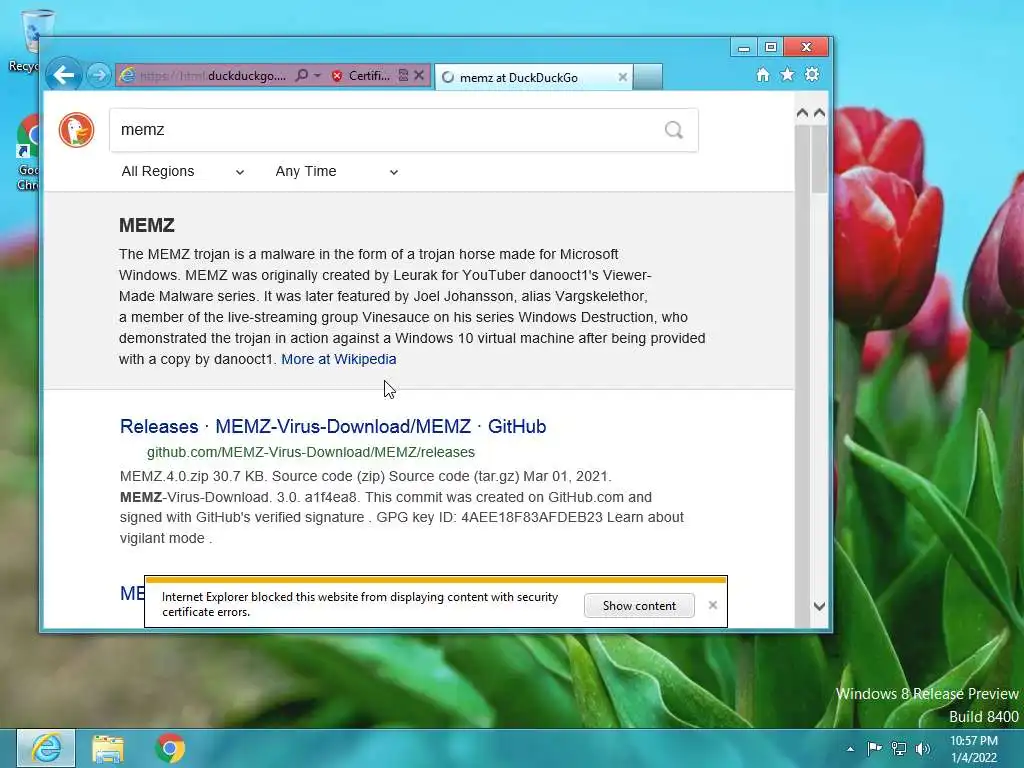The width and height of the screenshot is (1024, 768).
Task: Open Internet Explorer from the taskbar
Action: click(x=46, y=748)
